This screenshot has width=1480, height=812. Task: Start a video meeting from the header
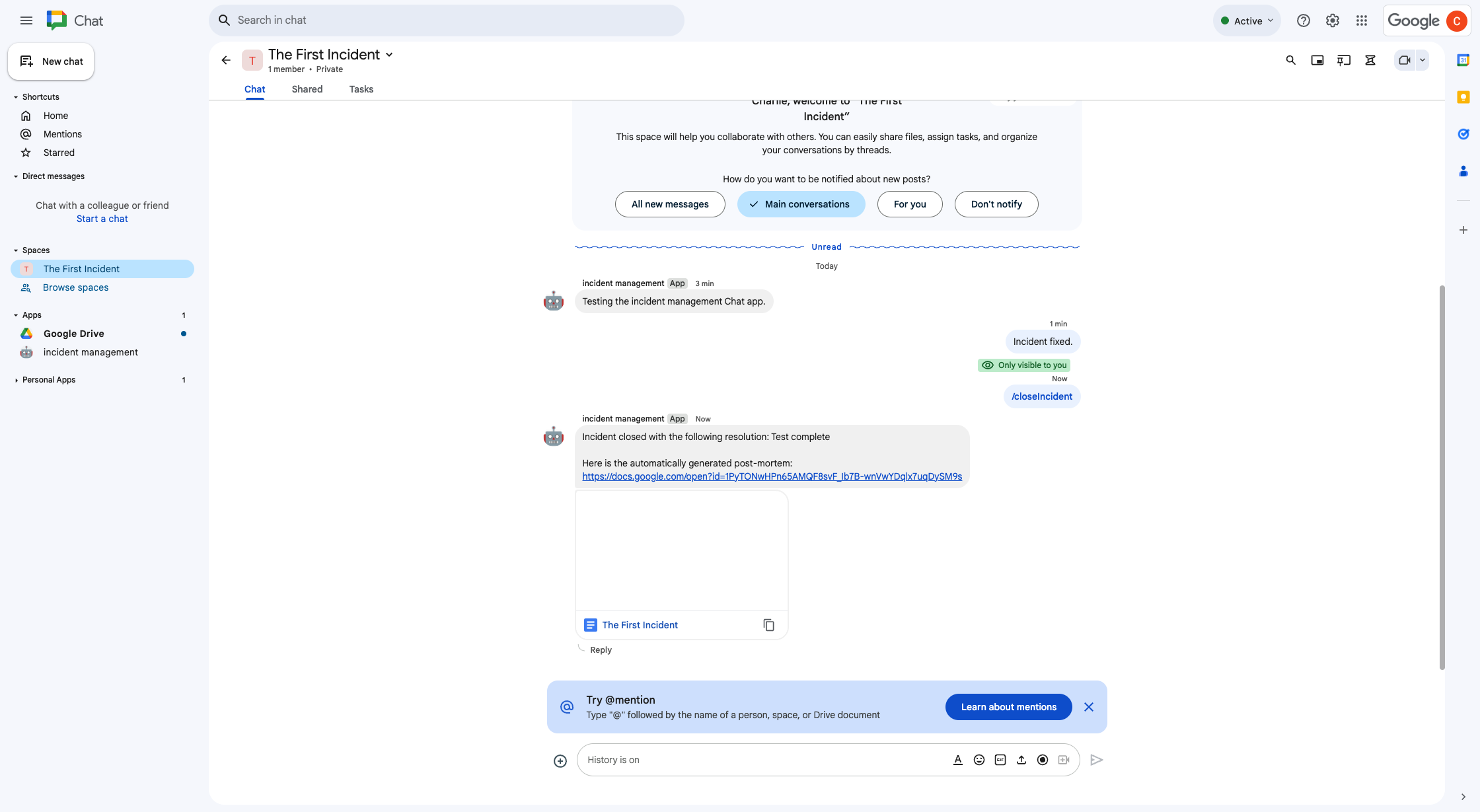point(1404,59)
